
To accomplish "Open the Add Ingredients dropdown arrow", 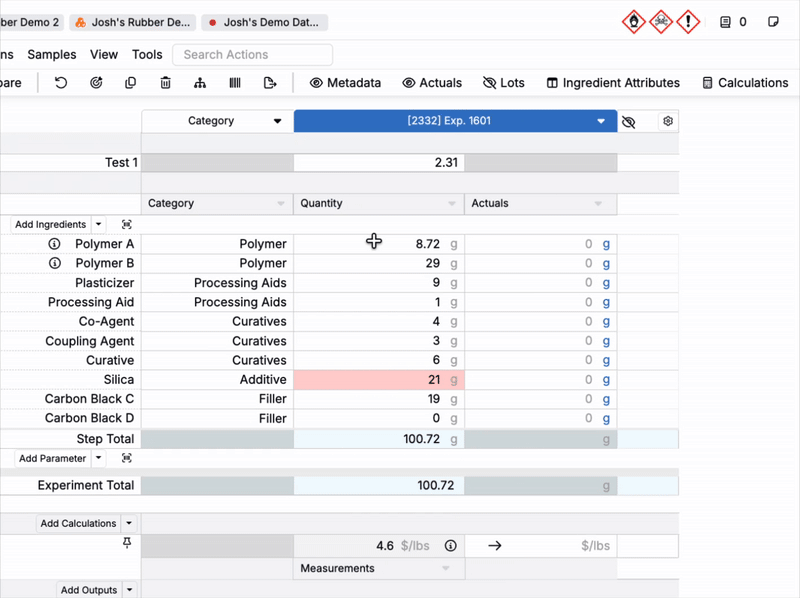I will coord(98,225).
